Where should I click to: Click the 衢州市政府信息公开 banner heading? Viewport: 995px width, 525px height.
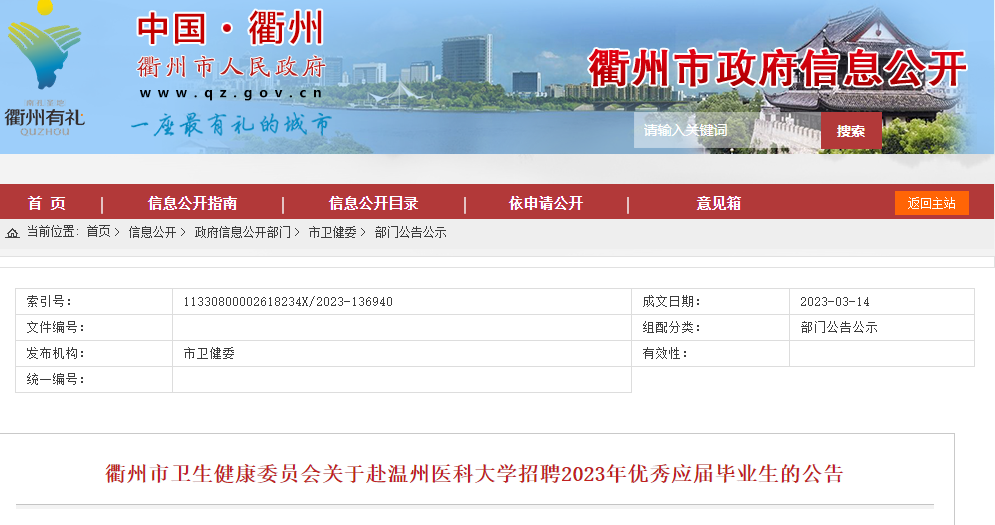pyautogui.click(x=777, y=69)
